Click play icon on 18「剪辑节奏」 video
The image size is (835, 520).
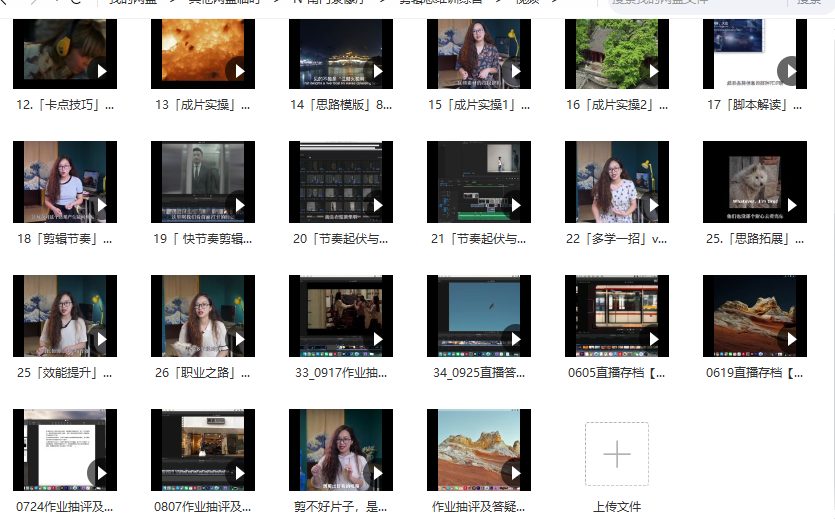(101, 205)
